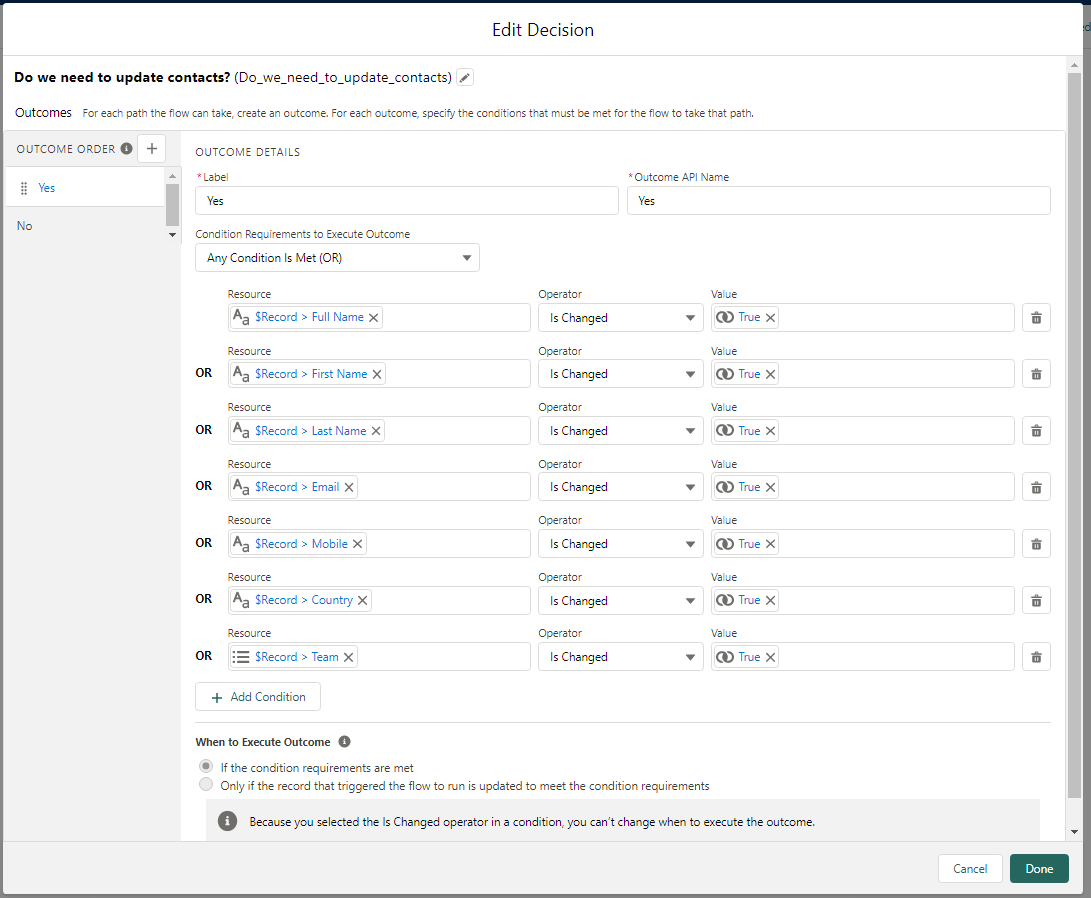Clear True value in Country row
The image size is (1091, 898).
pos(771,600)
